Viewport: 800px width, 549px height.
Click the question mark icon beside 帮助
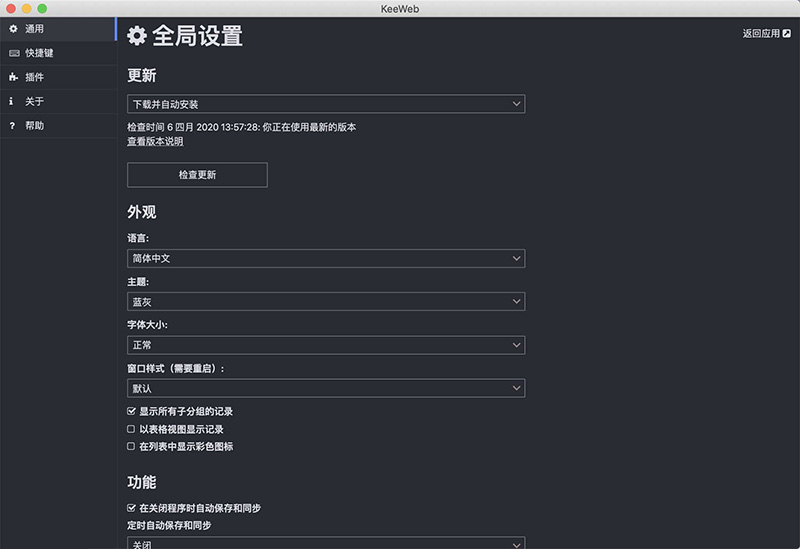[12, 126]
